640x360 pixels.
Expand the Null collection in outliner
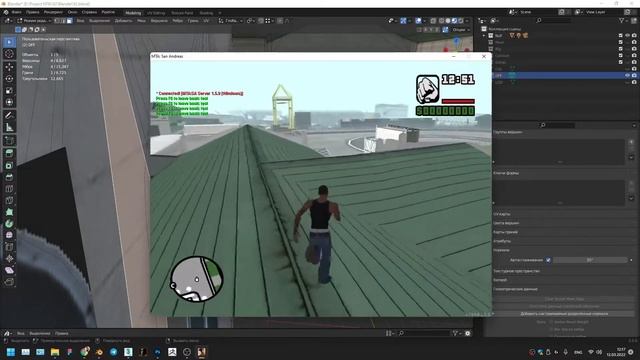click(x=484, y=36)
